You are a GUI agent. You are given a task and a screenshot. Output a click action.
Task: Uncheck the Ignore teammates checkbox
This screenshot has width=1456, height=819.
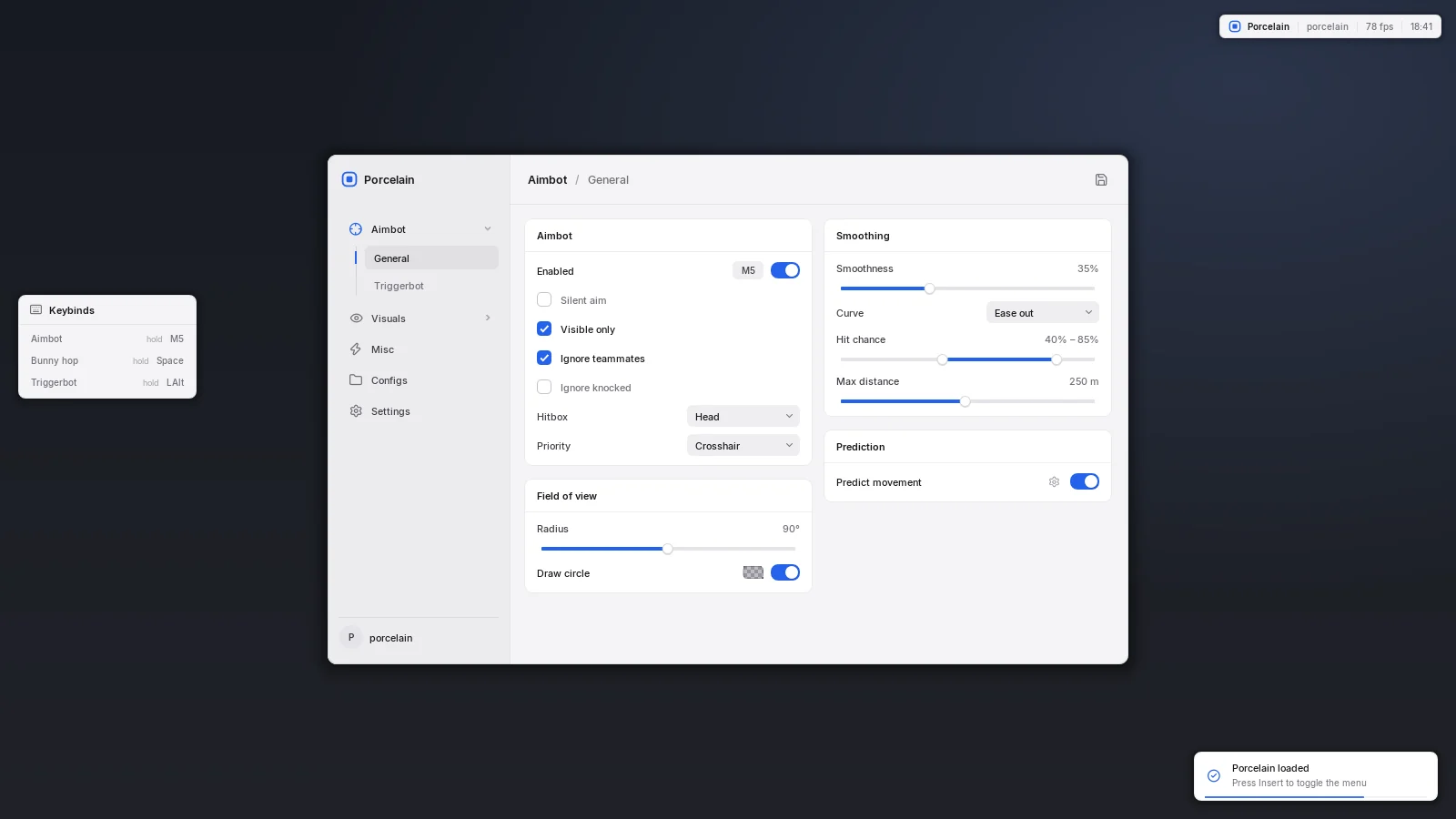544,359
